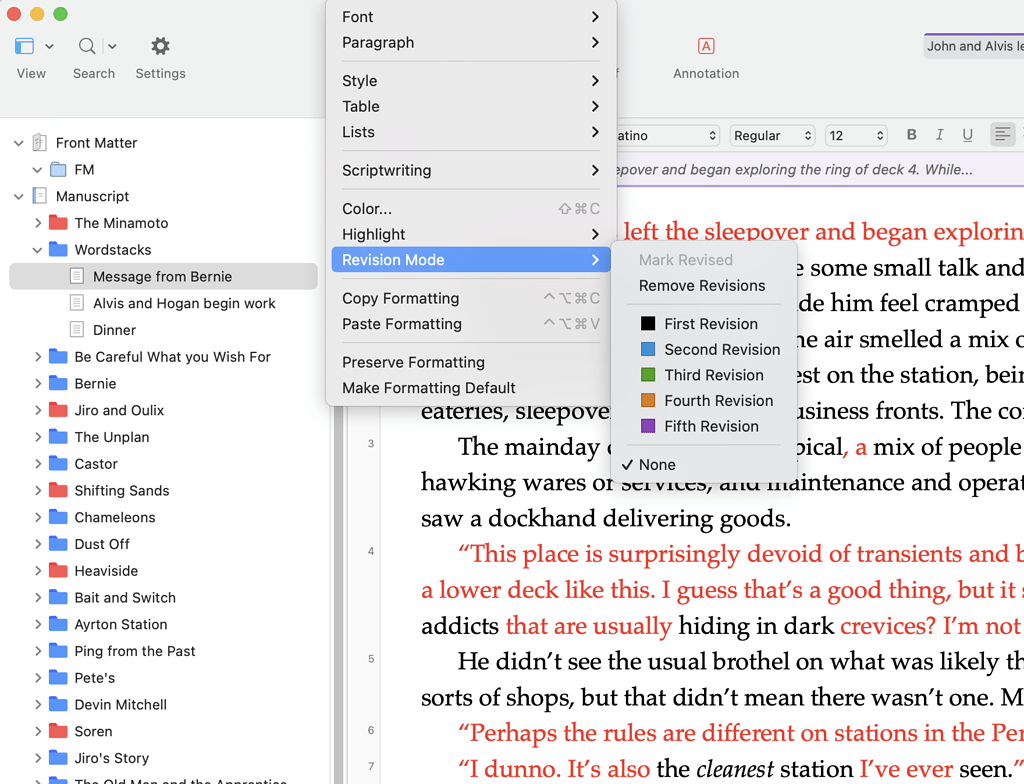Click the Search magnifier icon

[85, 45]
